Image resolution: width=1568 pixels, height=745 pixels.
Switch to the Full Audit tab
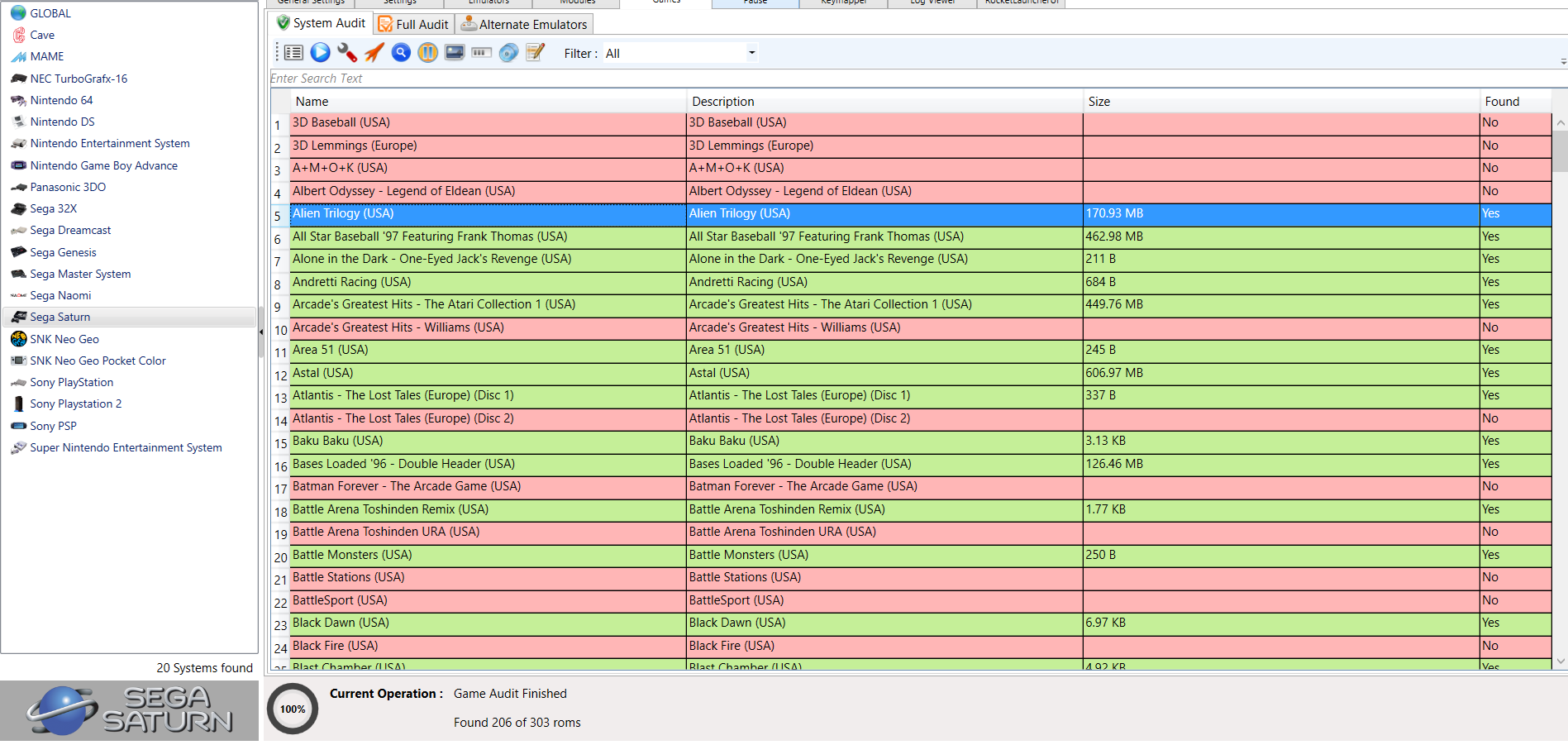[414, 24]
